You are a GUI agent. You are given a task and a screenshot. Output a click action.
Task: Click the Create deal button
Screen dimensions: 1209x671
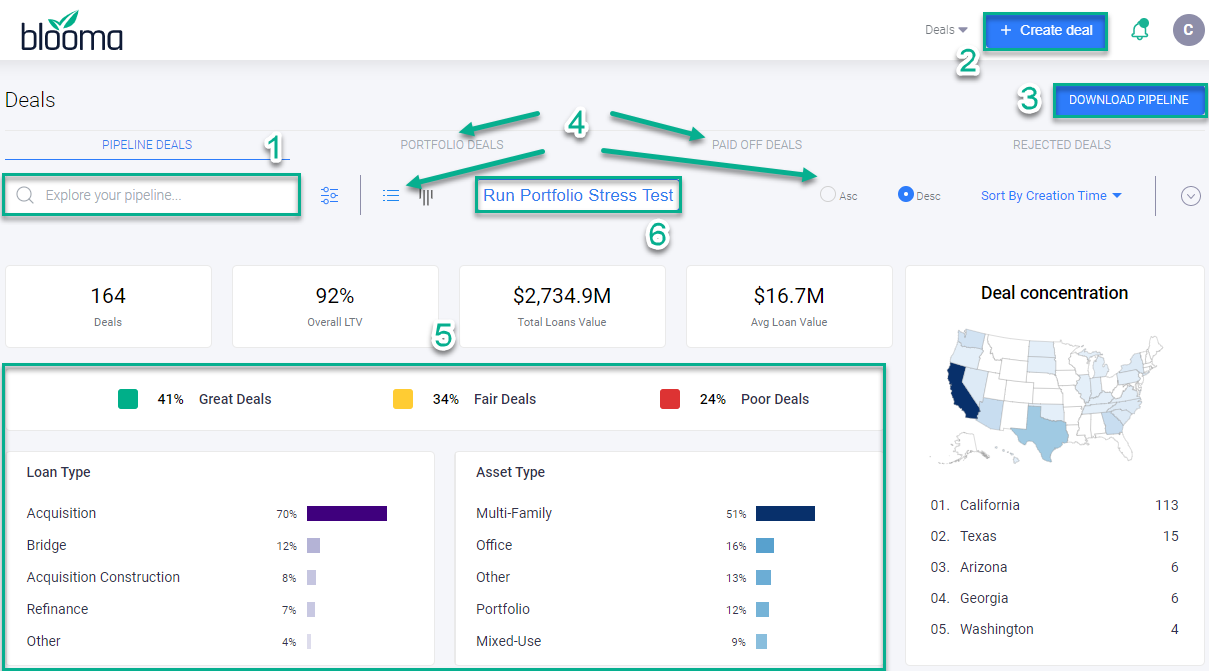pos(1046,31)
